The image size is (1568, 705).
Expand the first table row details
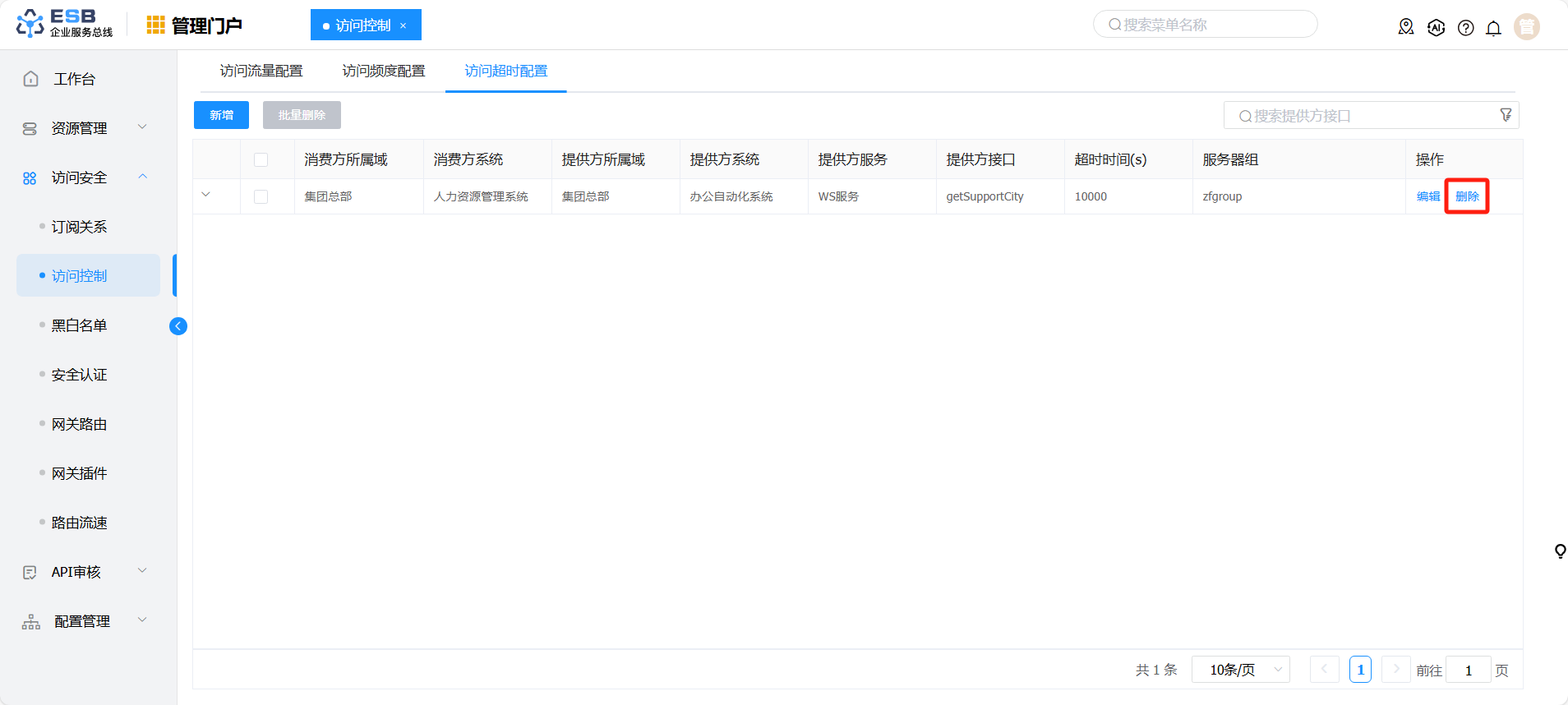click(206, 195)
